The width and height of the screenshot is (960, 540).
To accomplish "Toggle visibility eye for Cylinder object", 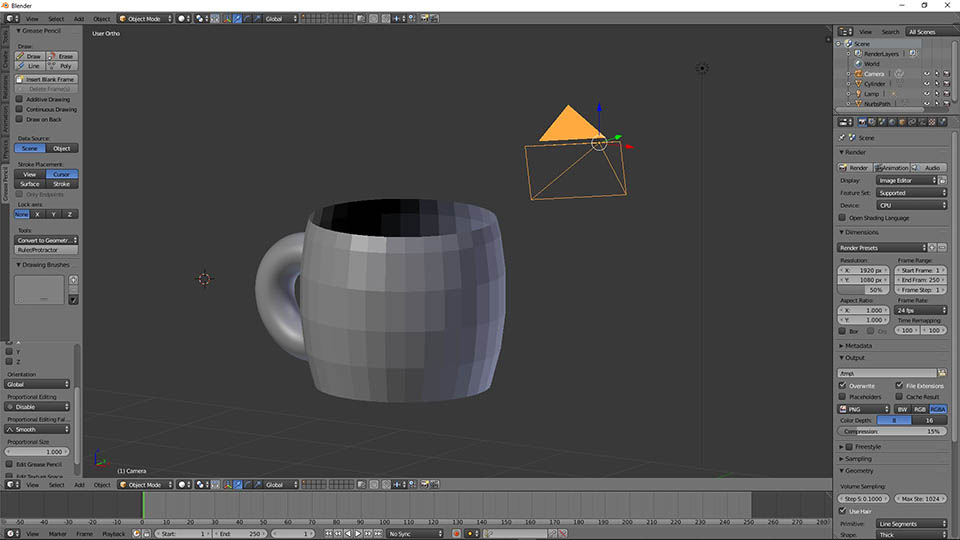I will [926, 84].
